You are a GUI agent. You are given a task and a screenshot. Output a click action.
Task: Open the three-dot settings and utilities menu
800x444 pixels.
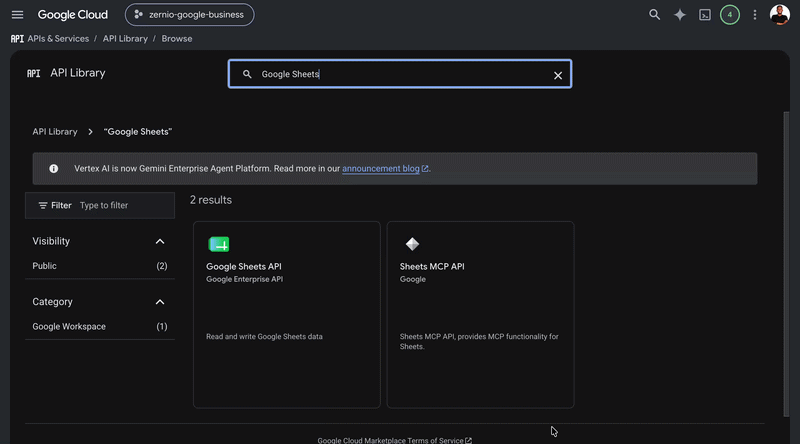(755, 15)
